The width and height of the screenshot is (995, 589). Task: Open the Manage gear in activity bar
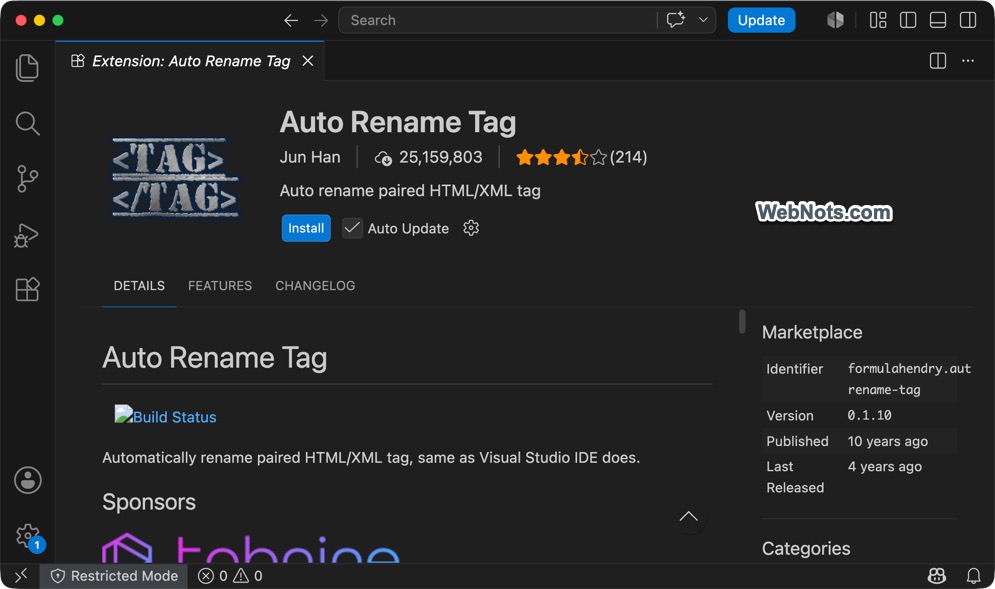[28, 536]
